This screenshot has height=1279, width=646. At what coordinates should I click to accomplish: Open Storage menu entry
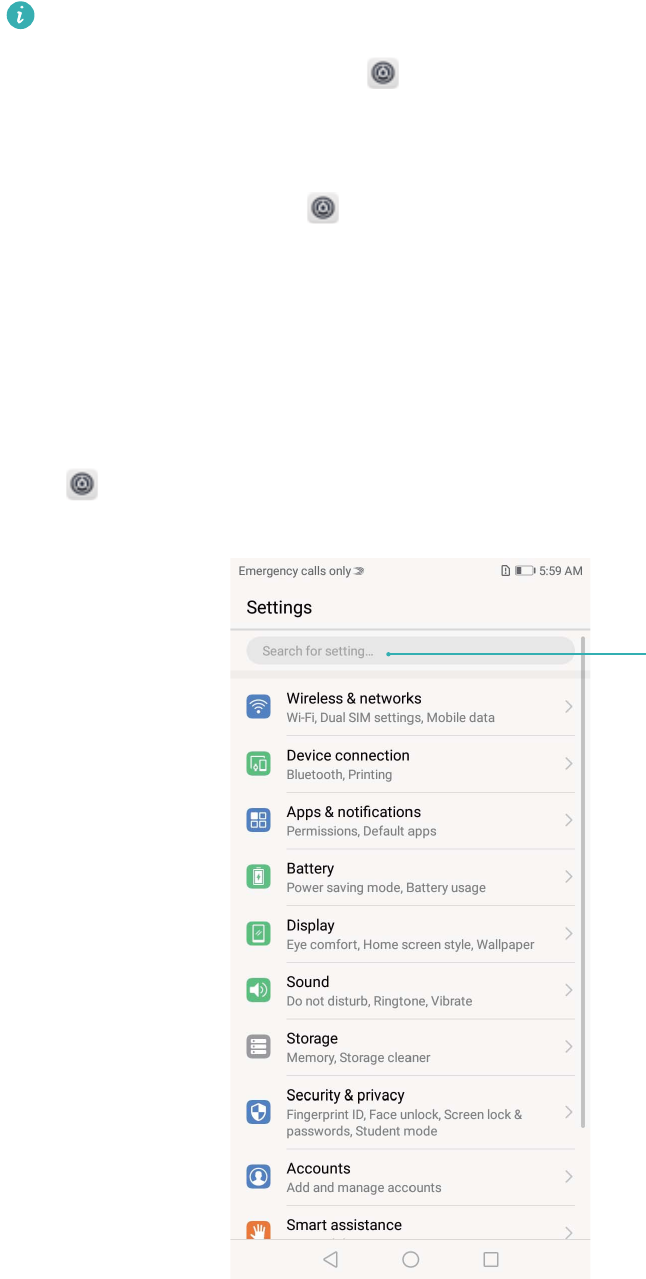pos(410,1047)
